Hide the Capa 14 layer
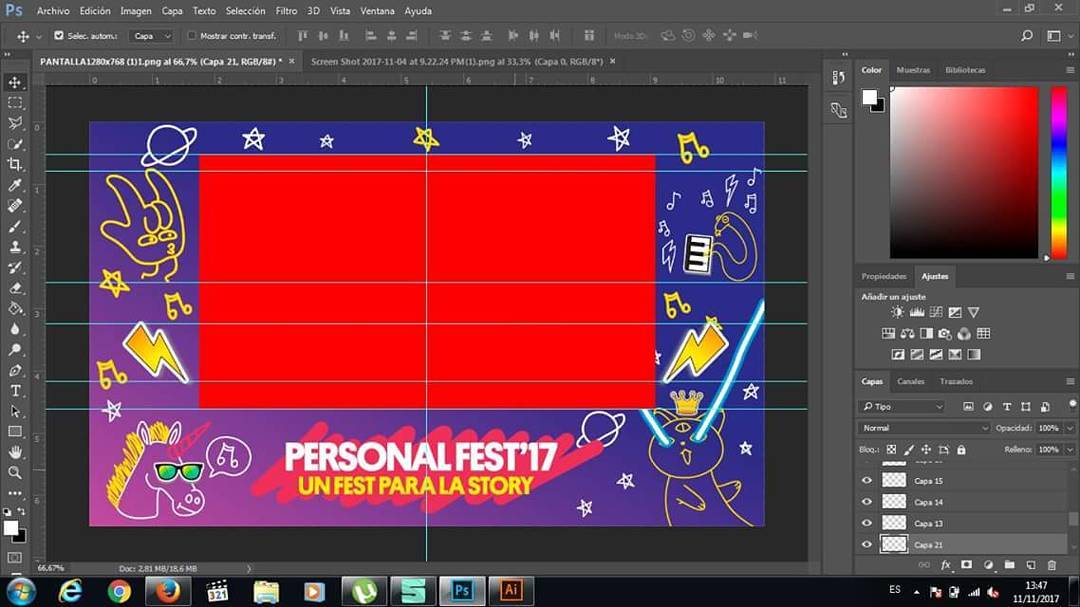Screen dimensions: 1080x607 [866, 502]
